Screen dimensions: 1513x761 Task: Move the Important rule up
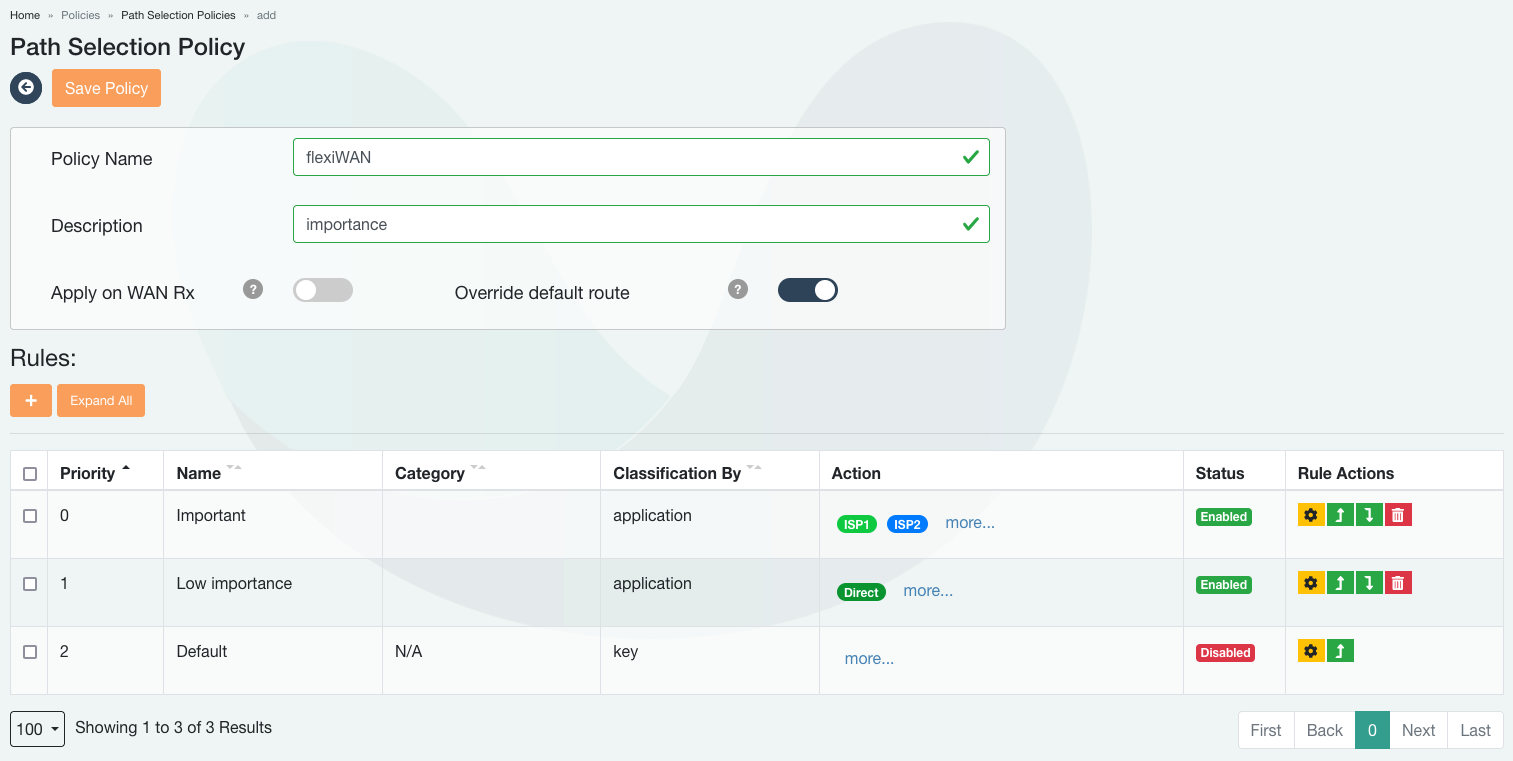[x=1340, y=515]
